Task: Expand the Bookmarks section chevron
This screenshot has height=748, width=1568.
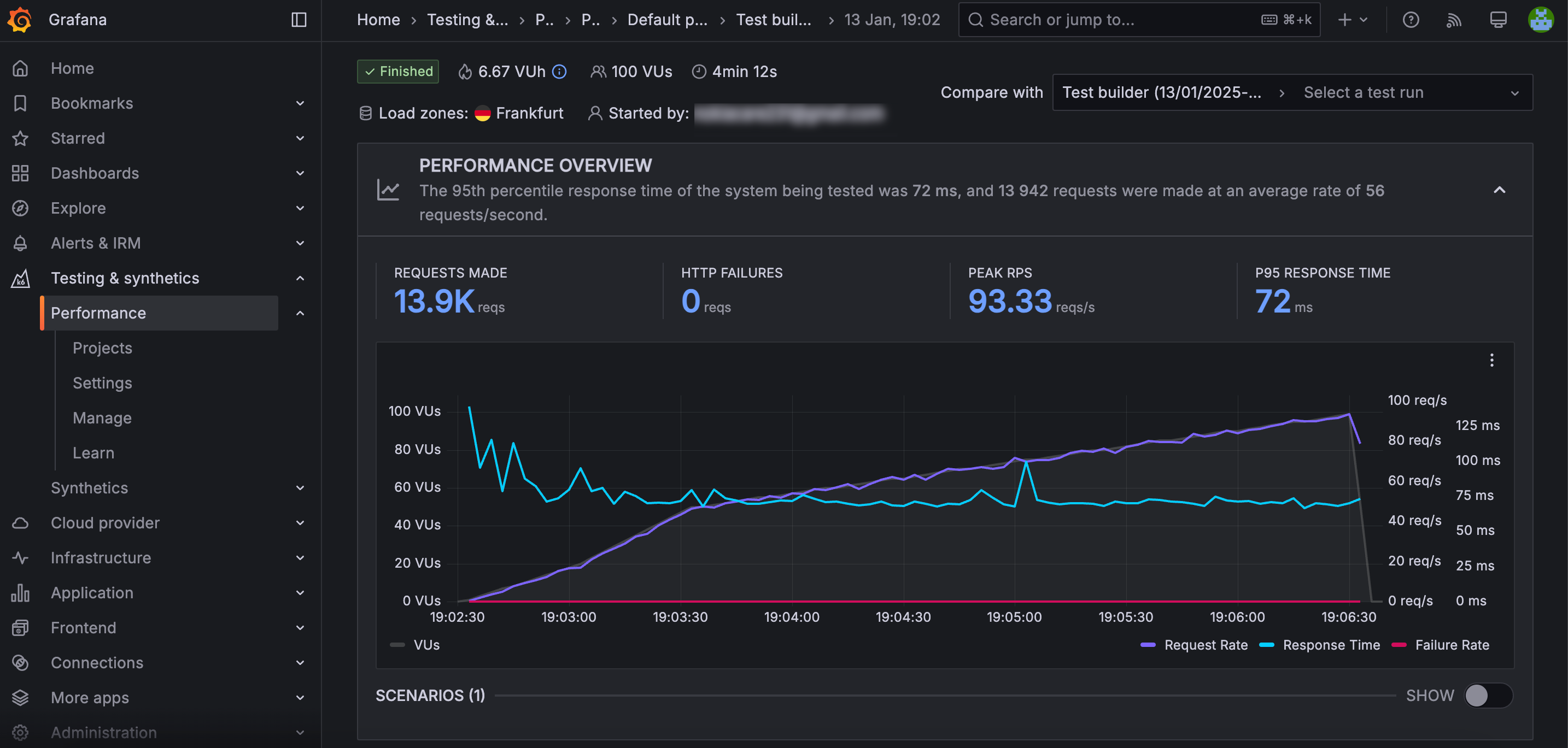Action: 300,103
